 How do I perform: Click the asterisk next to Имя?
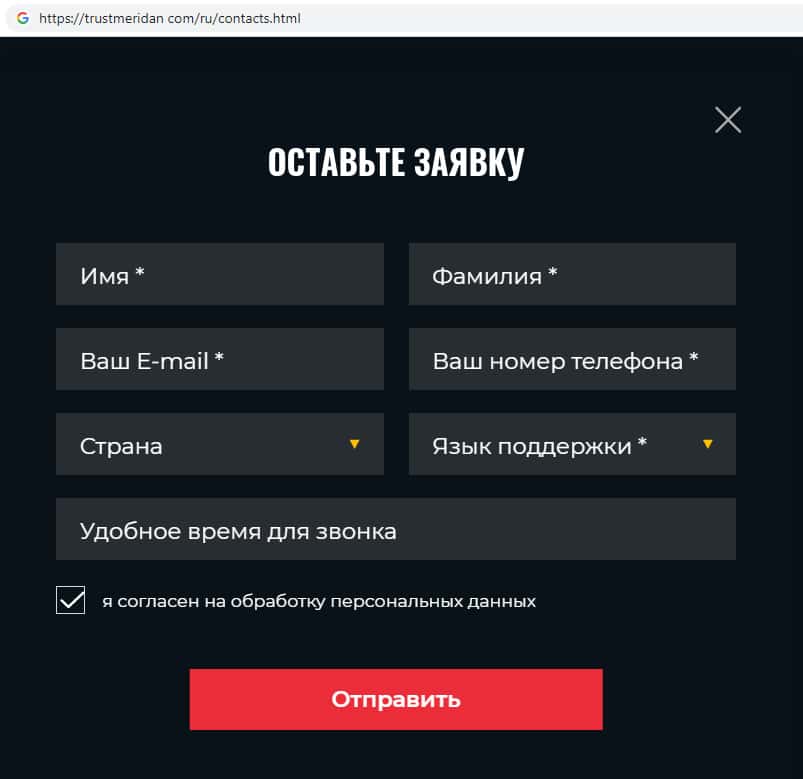point(140,273)
